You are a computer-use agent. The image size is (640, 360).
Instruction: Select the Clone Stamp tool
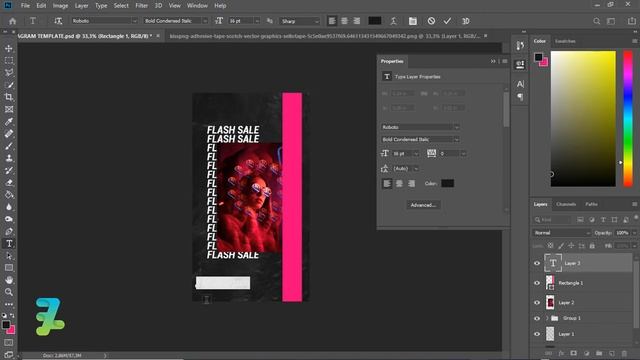click(9, 158)
